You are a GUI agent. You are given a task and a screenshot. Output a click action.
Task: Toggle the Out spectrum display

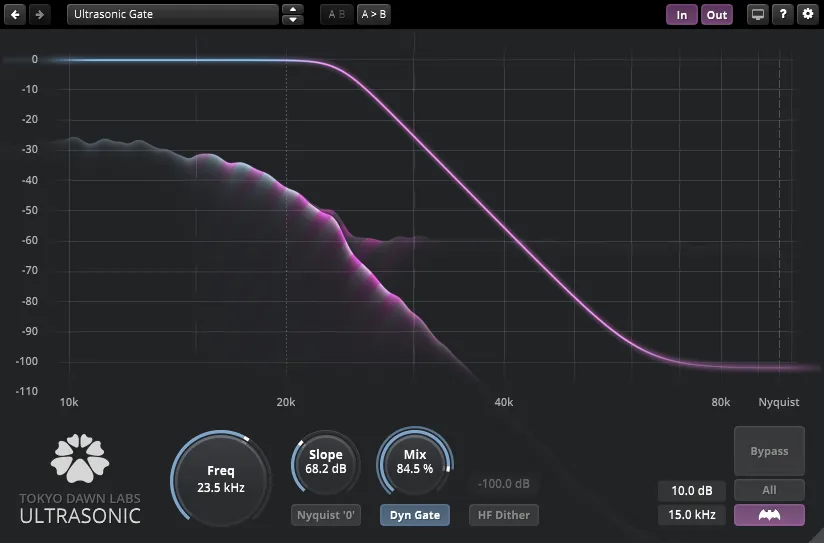pyautogui.click(x=717, y=15)
